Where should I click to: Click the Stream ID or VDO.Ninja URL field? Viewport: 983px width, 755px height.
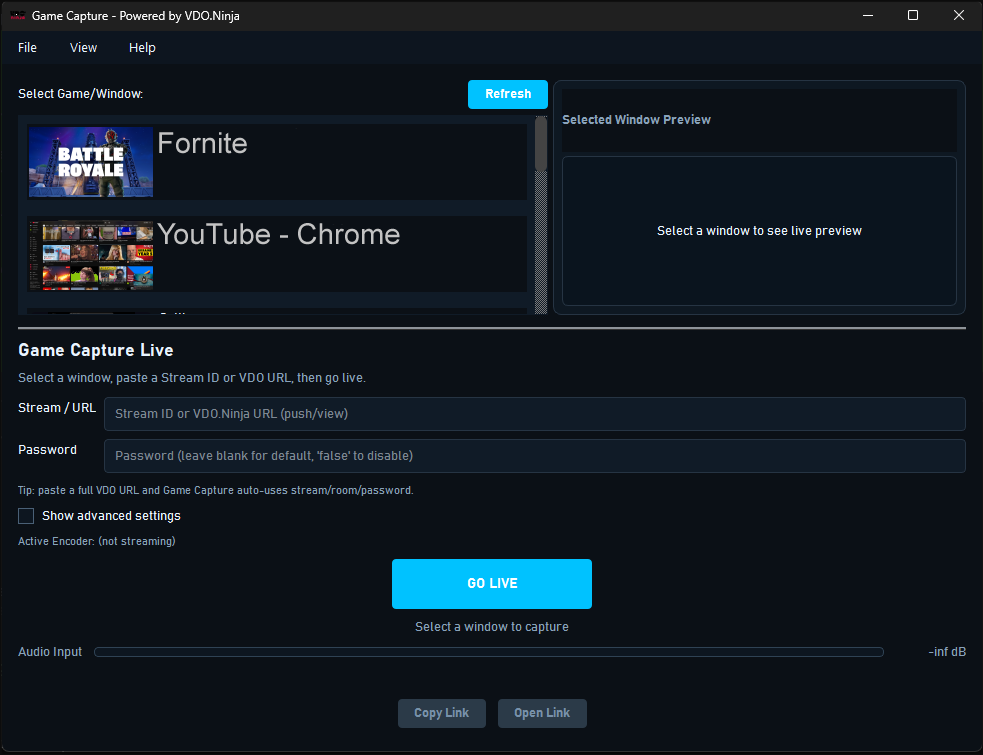click(x=535, y=413)
